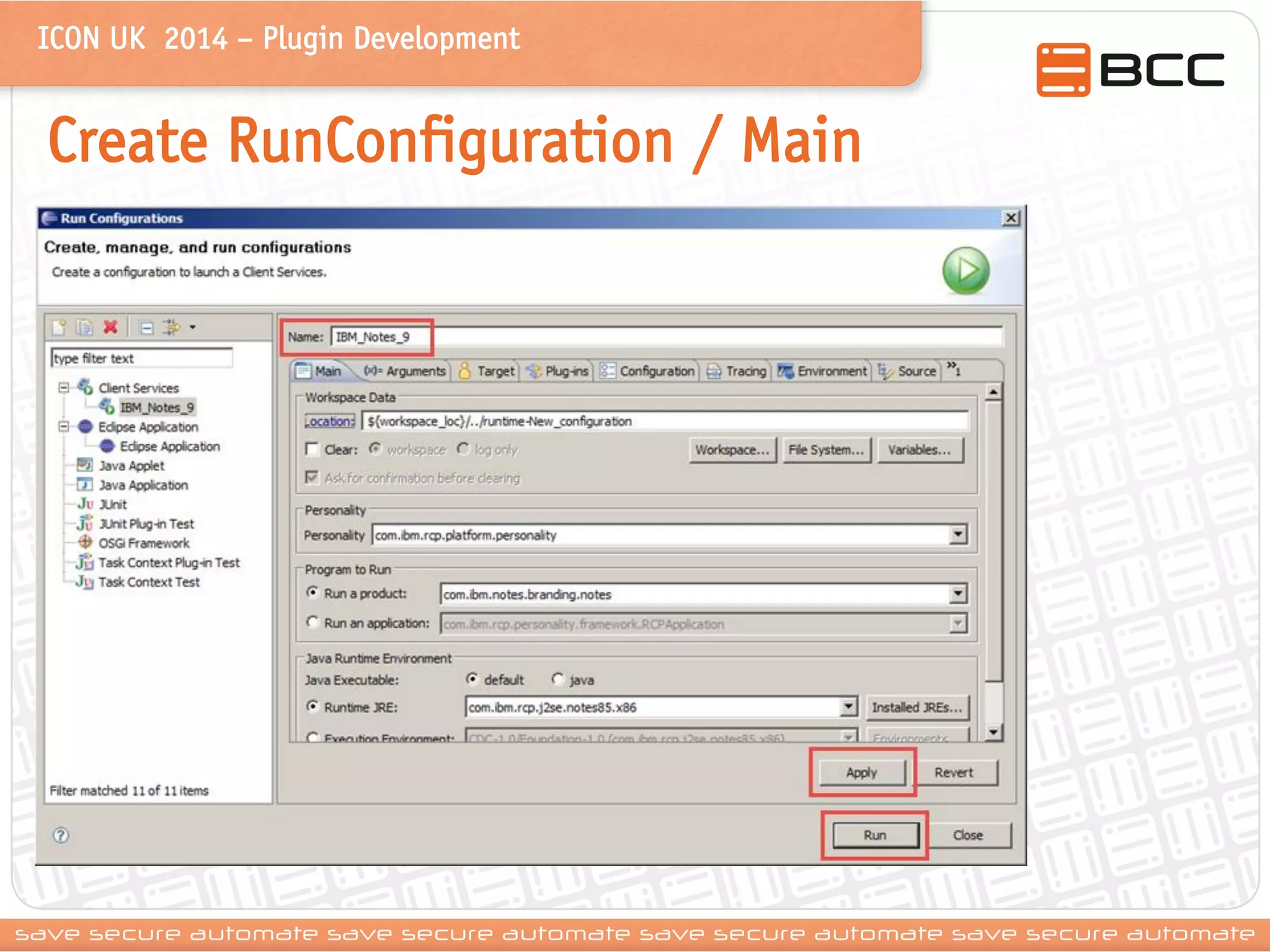
Task: Collapse the Eclipse Application tree node
Action: (x=63, y=426)
